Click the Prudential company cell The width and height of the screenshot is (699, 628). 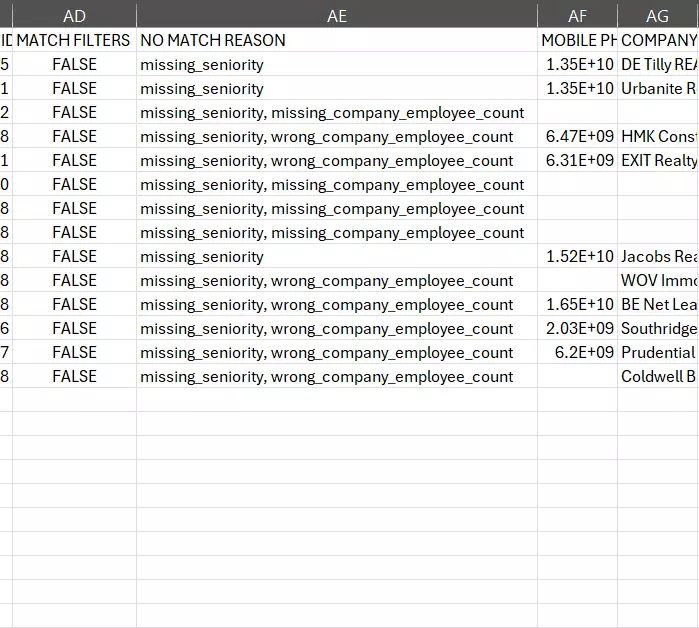tap(657, 352)
